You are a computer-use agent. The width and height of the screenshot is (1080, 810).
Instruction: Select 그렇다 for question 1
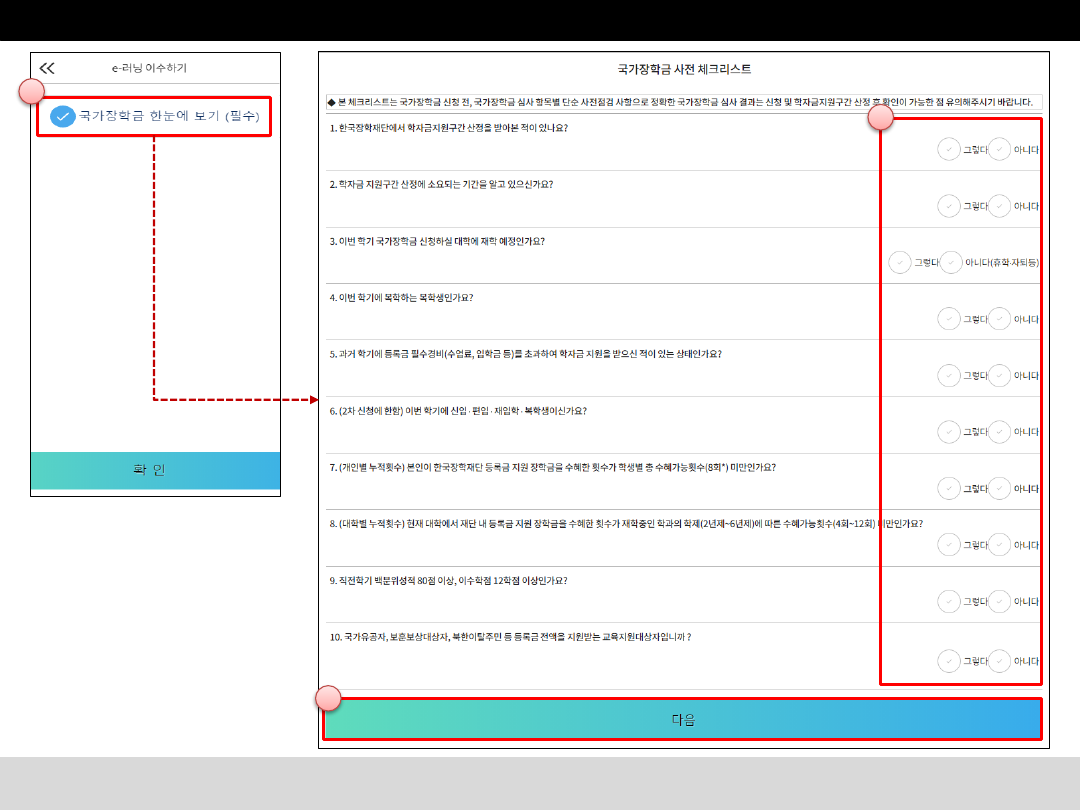tap(949, 150)
